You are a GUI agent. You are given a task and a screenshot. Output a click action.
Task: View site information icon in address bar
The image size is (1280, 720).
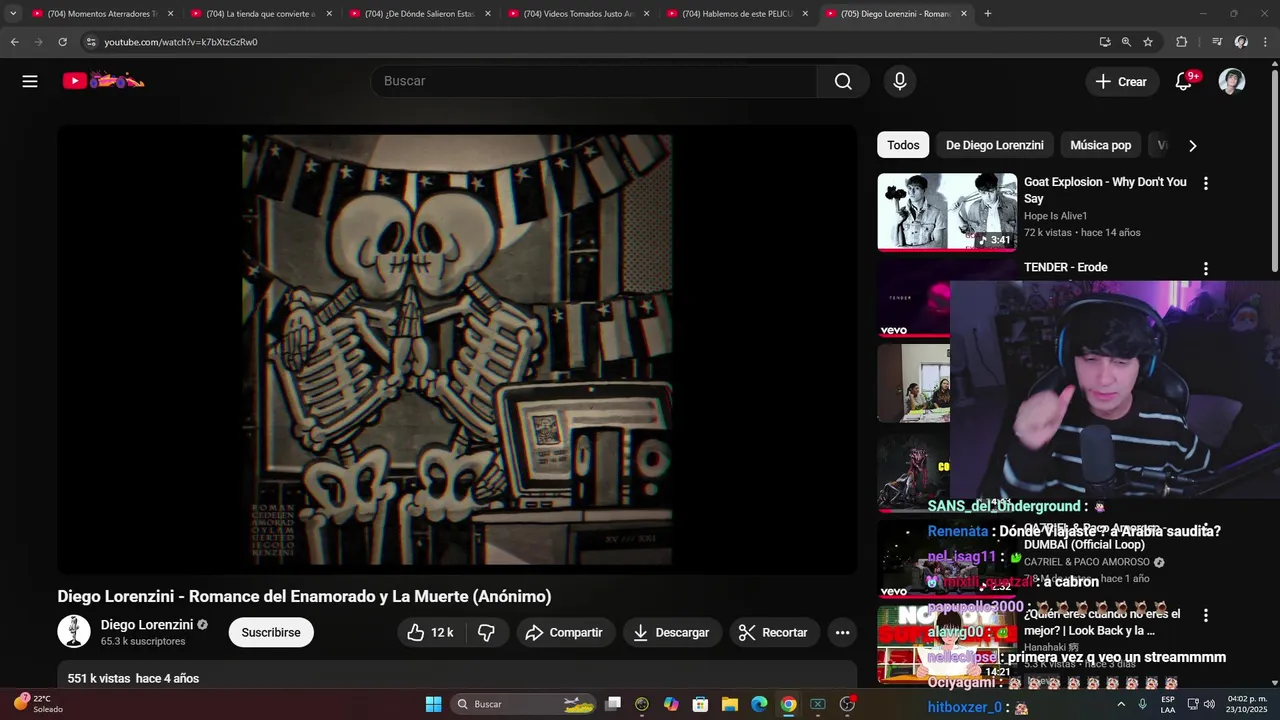point(91,42)
